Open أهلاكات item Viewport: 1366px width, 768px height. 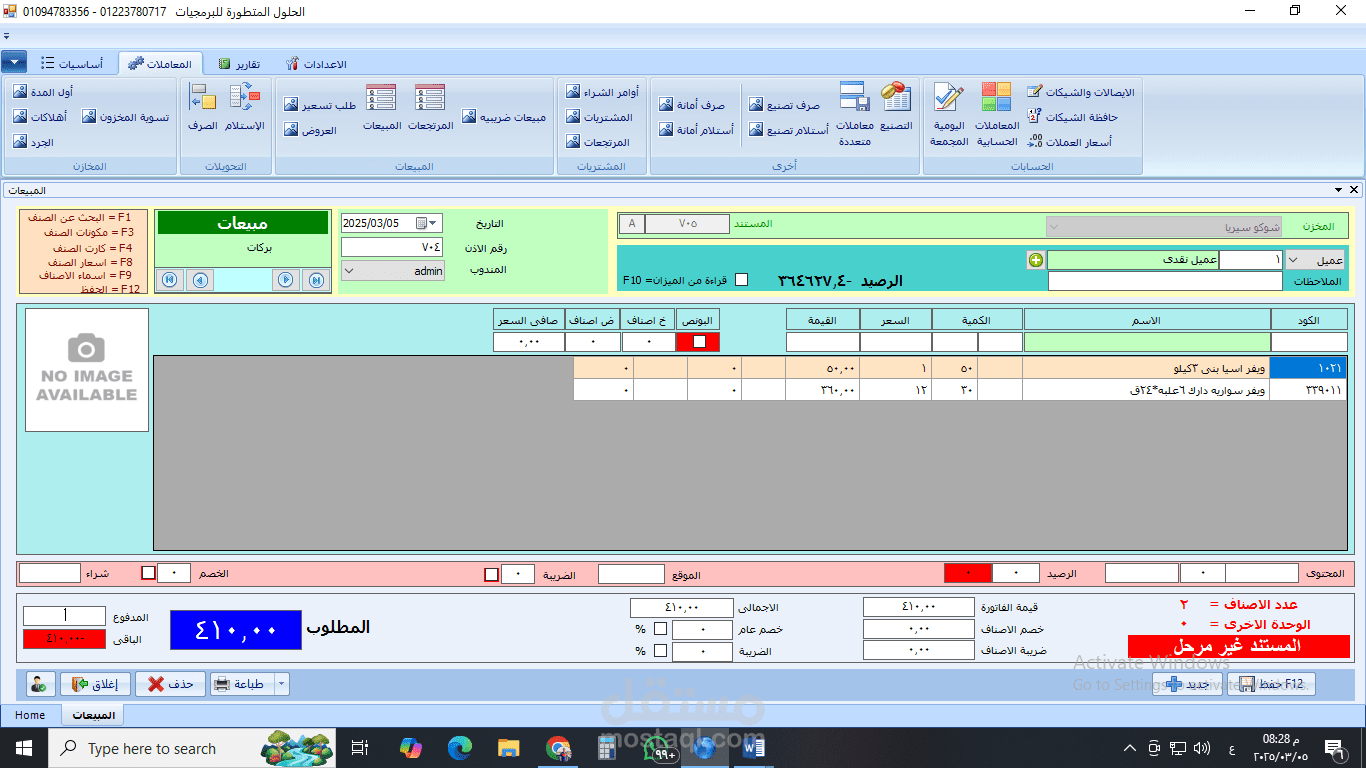coord(41,117)
